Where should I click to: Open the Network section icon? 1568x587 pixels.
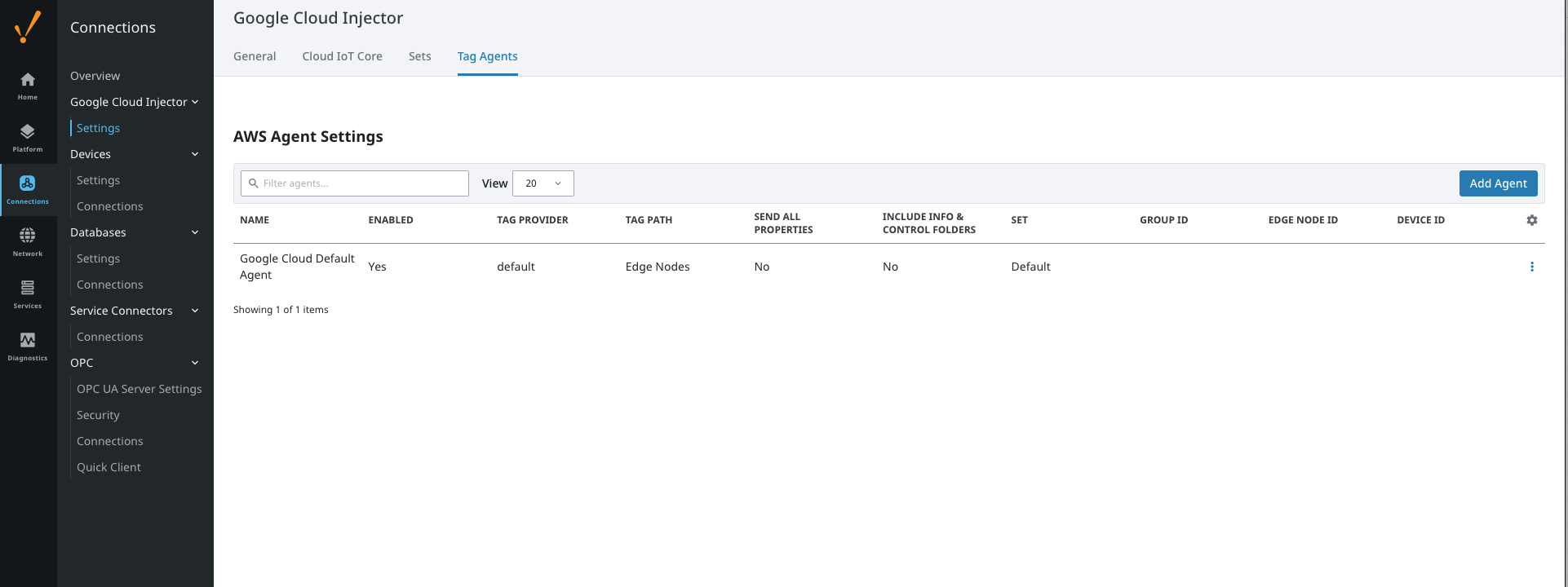28,241
